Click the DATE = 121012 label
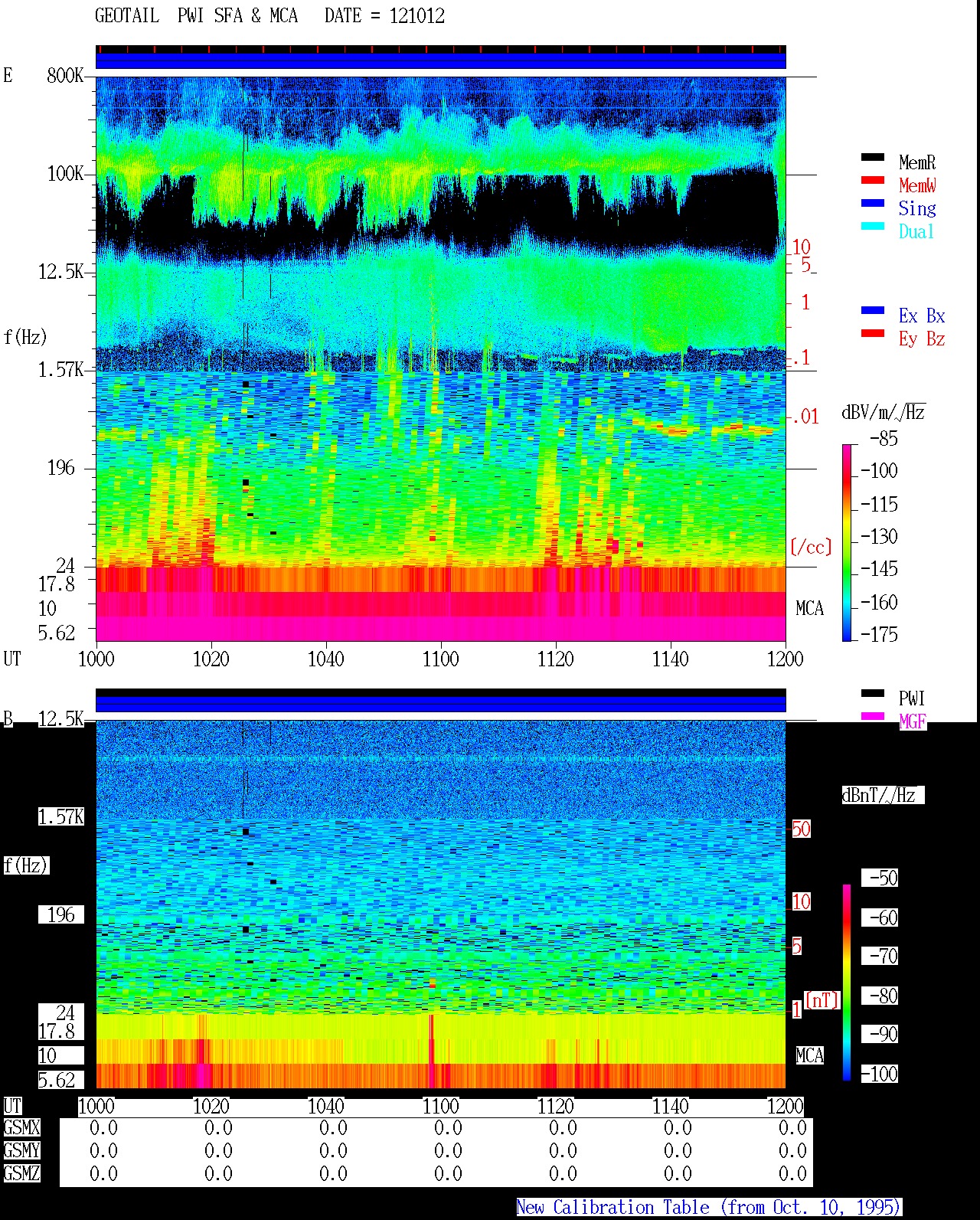Image resolution: width=980 pixels, height=1220 pixels. pyautogui.click(x=384, y=16)
